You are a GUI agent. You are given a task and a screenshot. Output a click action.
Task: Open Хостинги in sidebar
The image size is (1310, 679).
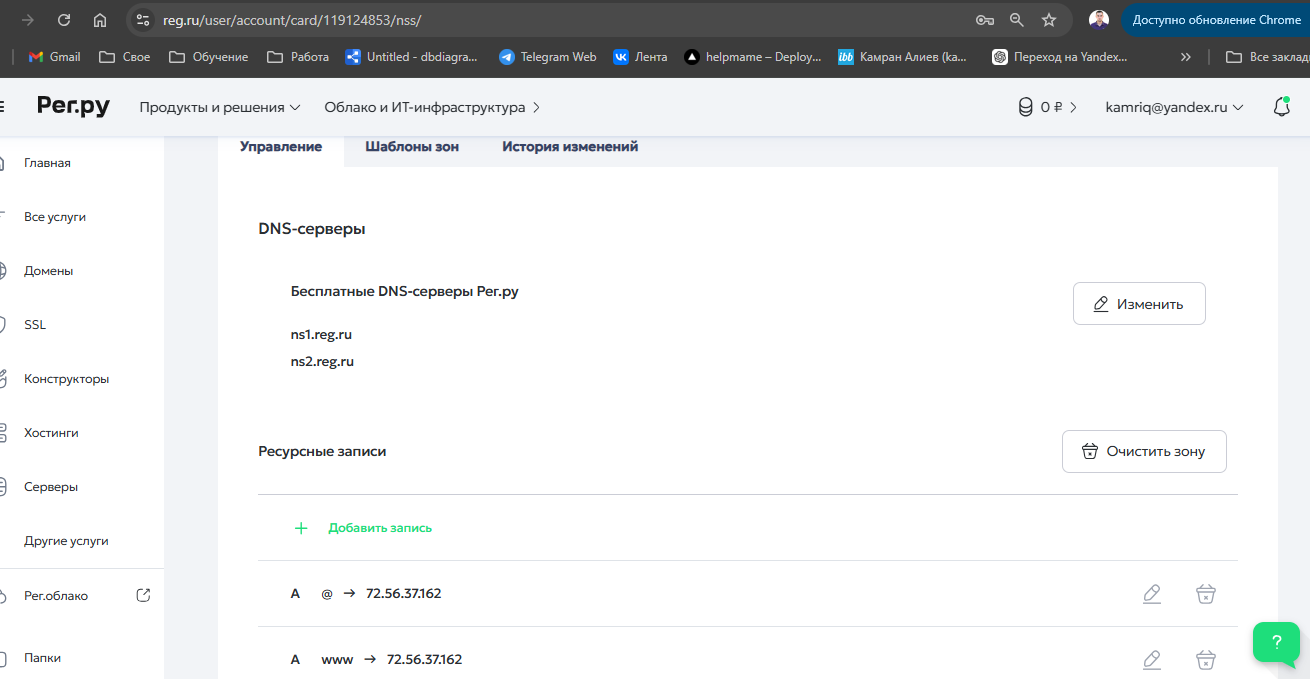point(51,433)
